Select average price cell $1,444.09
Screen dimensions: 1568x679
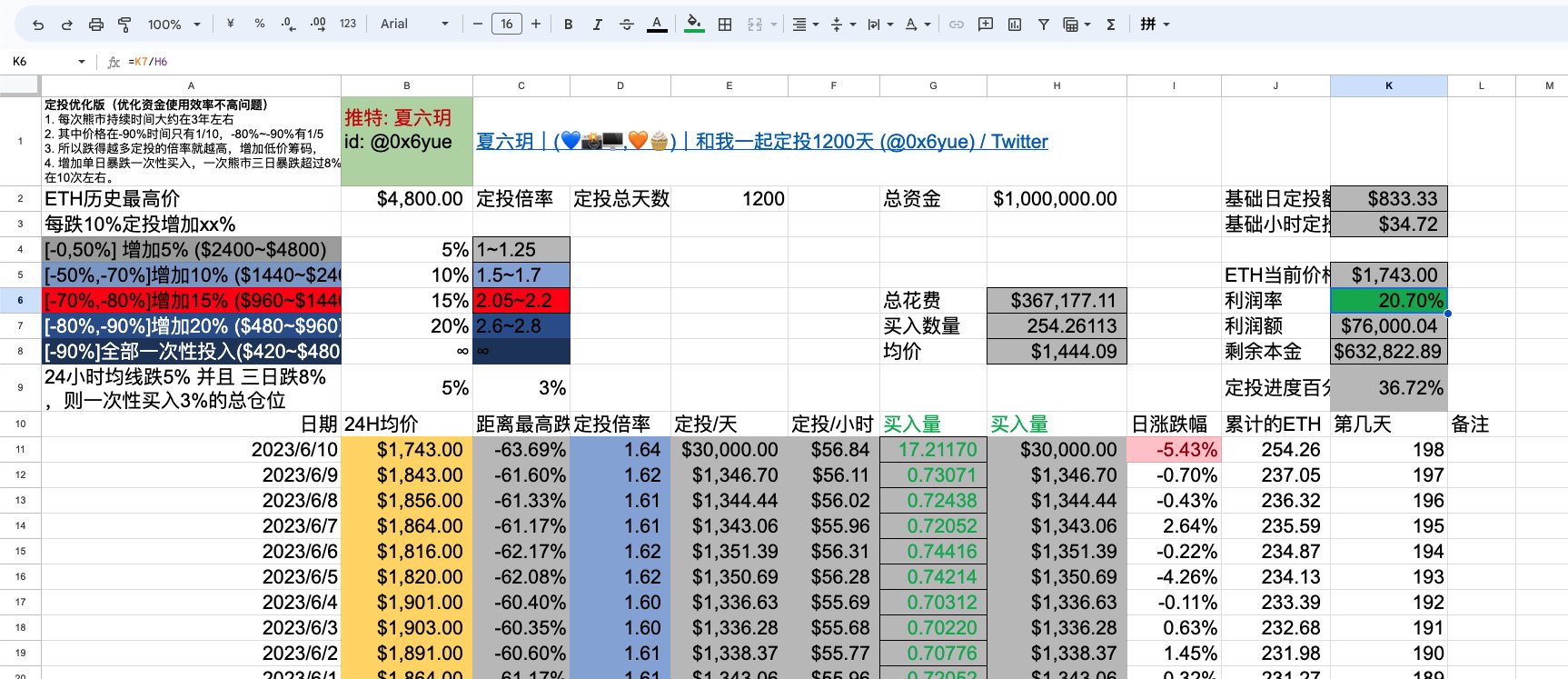click(x=1057, y=351)
